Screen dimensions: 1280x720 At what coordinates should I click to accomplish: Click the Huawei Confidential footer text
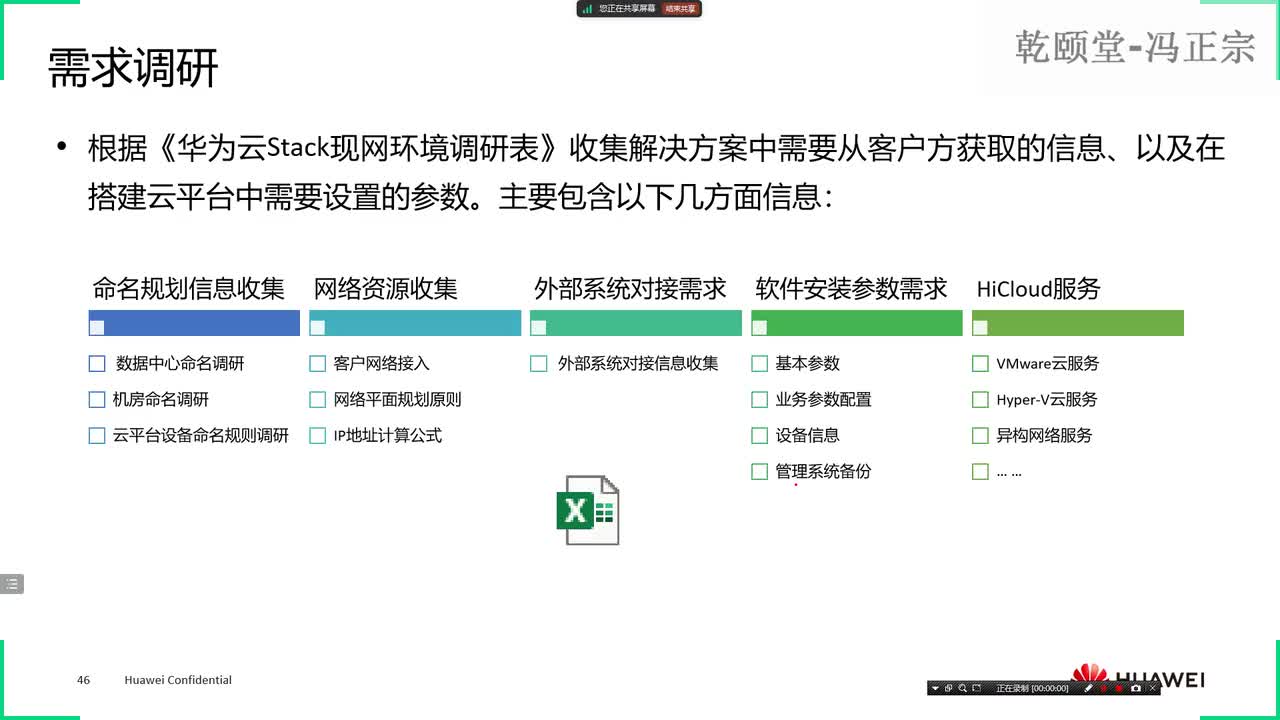tap(178, 680)
